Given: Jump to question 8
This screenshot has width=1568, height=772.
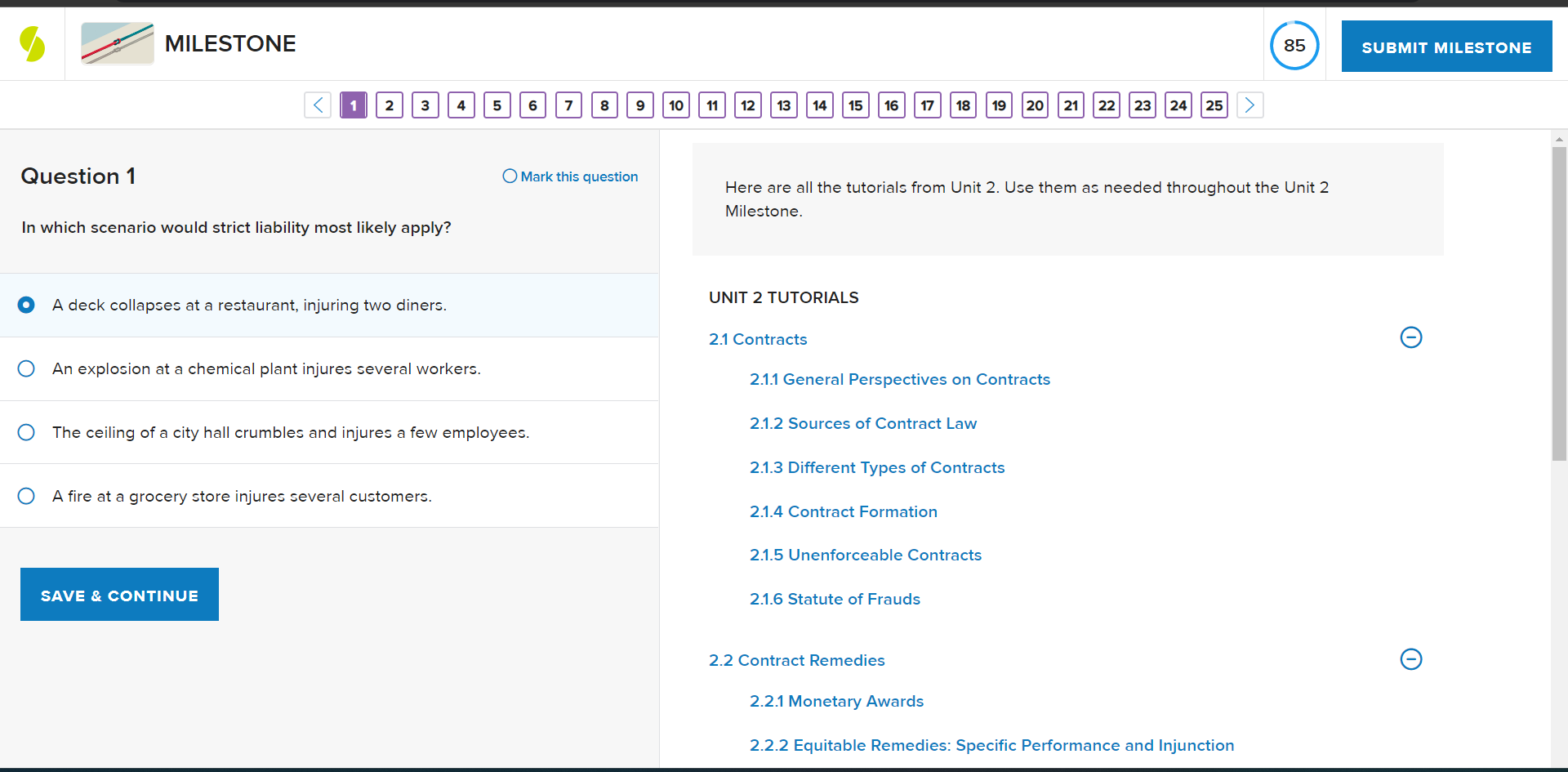Looking at the screenshot, I should tap(605, 105).
